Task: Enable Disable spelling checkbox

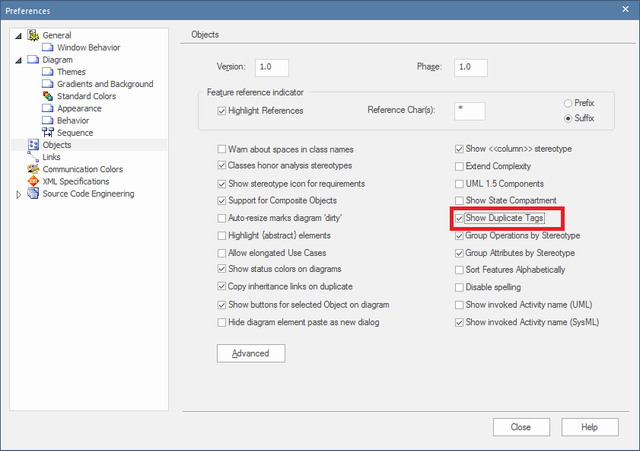Action: [x=459, y=287]
